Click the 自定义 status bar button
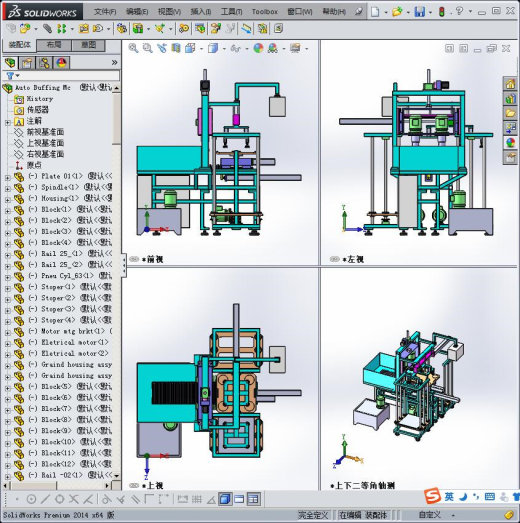This screenshot has height=523, width=520. (x=430, y=515)
